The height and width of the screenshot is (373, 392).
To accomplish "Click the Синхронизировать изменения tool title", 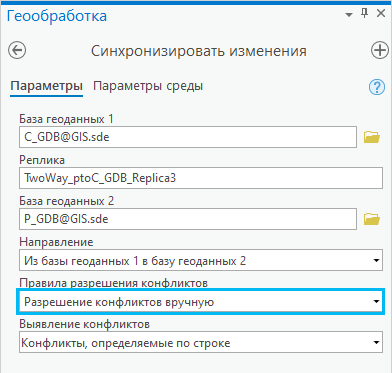I will pos(199,51).
